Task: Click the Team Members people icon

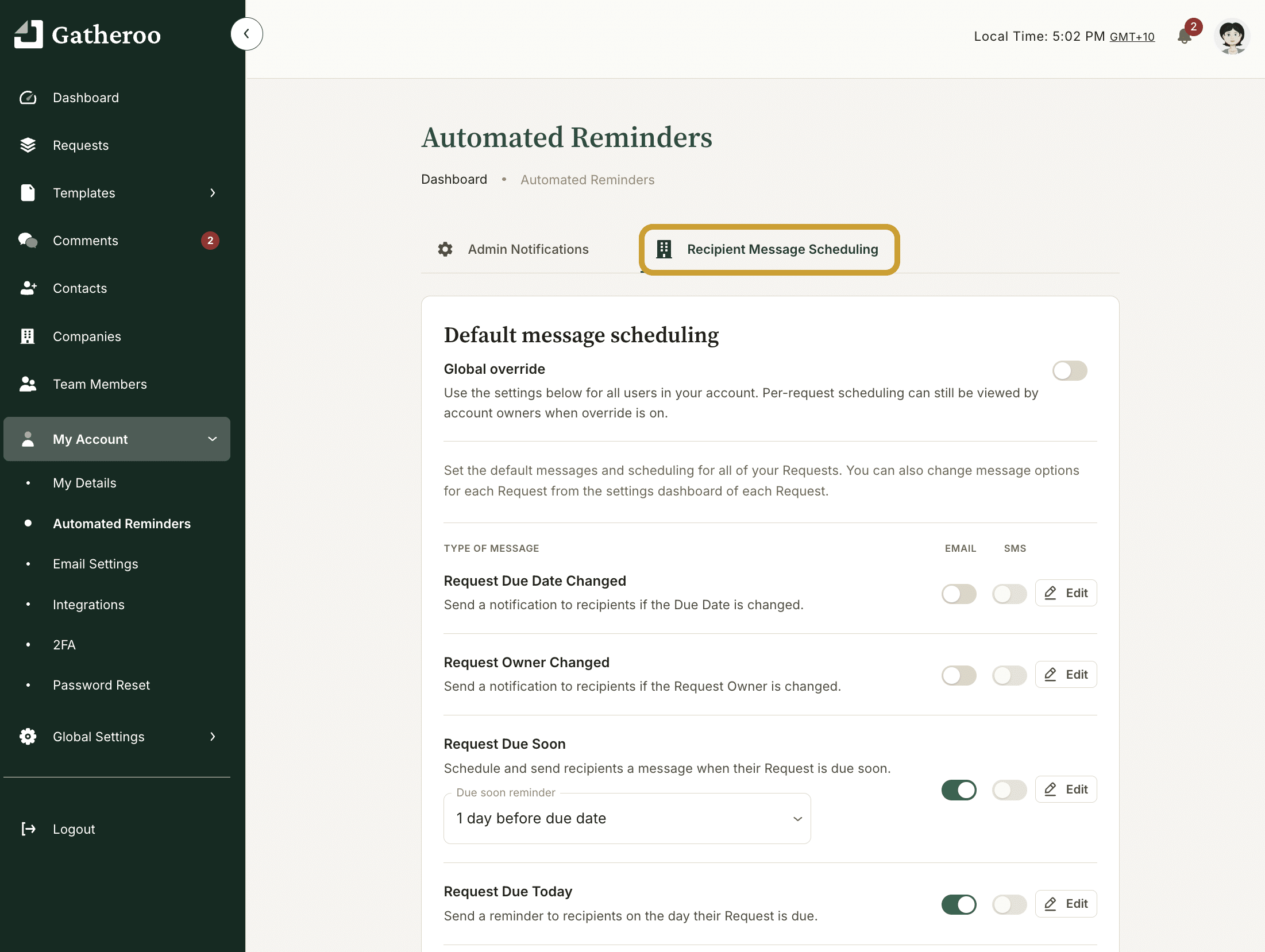Action: [x=28, y=384]
